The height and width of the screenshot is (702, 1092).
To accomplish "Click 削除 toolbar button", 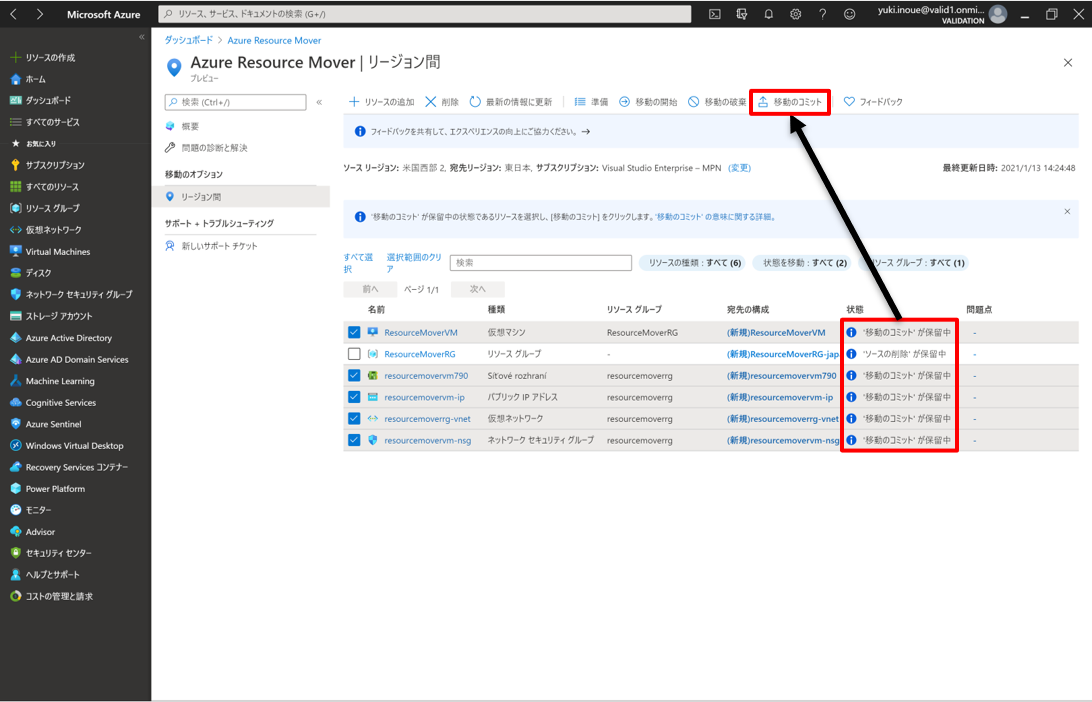I will coord(442,102).
